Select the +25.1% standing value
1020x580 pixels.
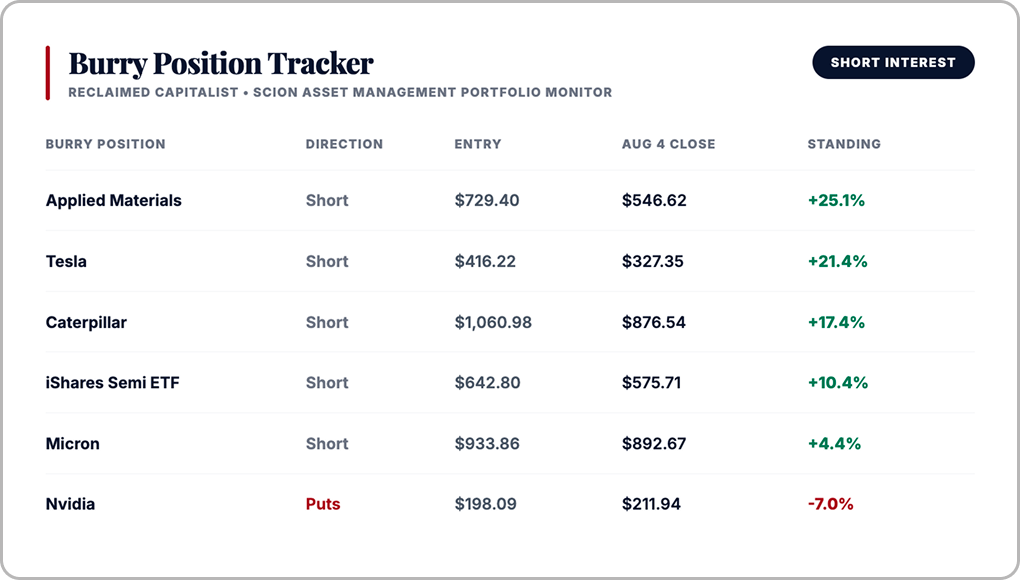[x=836, y=200]
